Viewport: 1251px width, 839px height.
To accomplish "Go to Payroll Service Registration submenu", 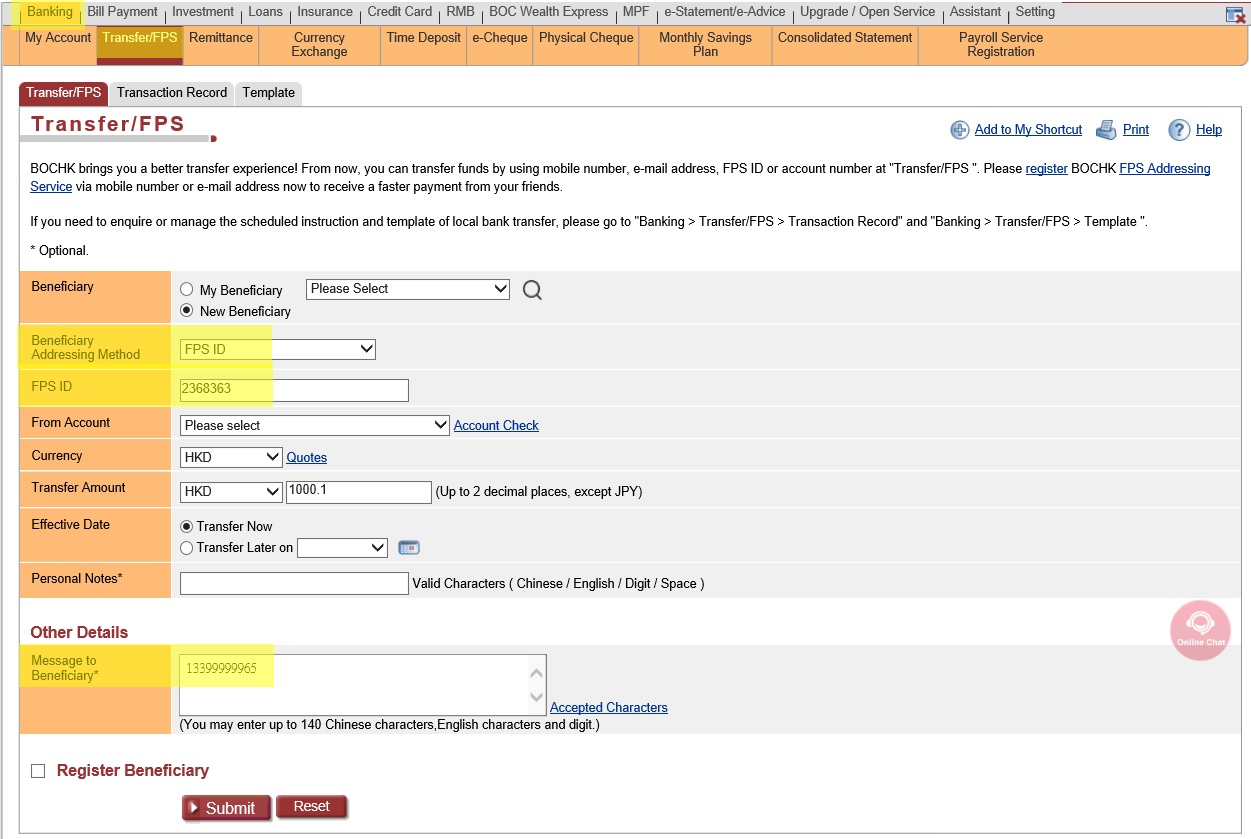I will point(1001,45).
